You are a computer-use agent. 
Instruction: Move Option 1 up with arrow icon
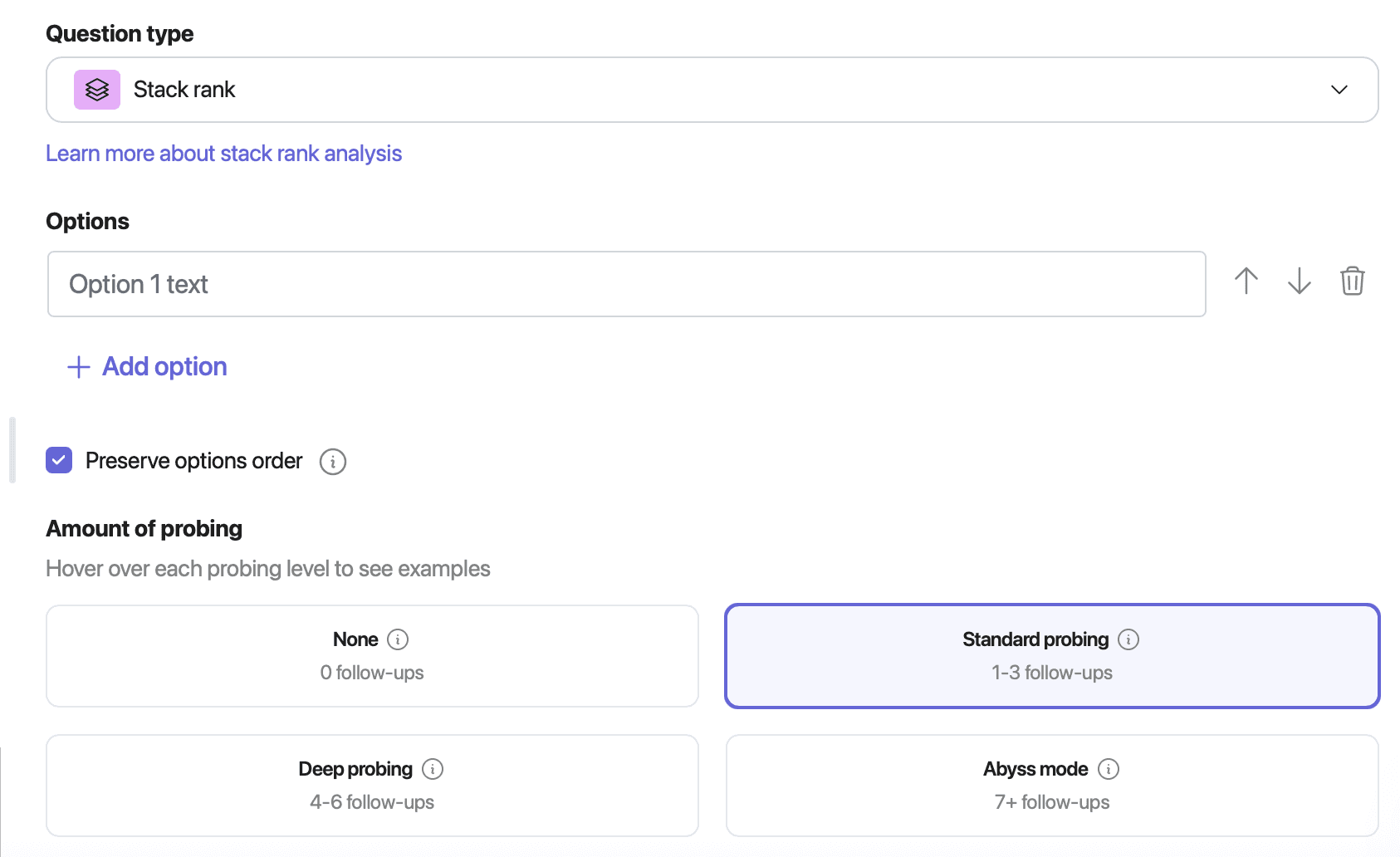pyautogui.click(x=1246, y=282)
